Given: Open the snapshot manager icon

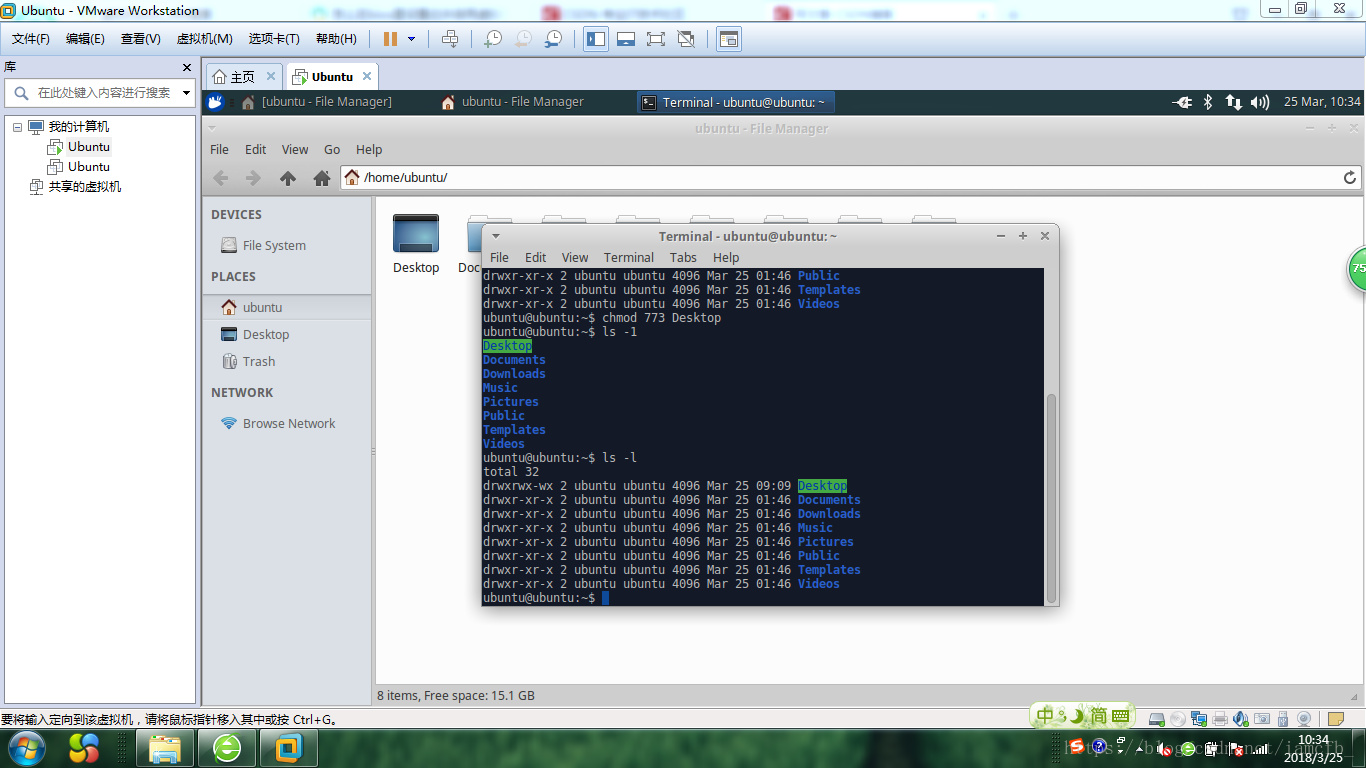Looking at the screenshot, I should [553, 39].
